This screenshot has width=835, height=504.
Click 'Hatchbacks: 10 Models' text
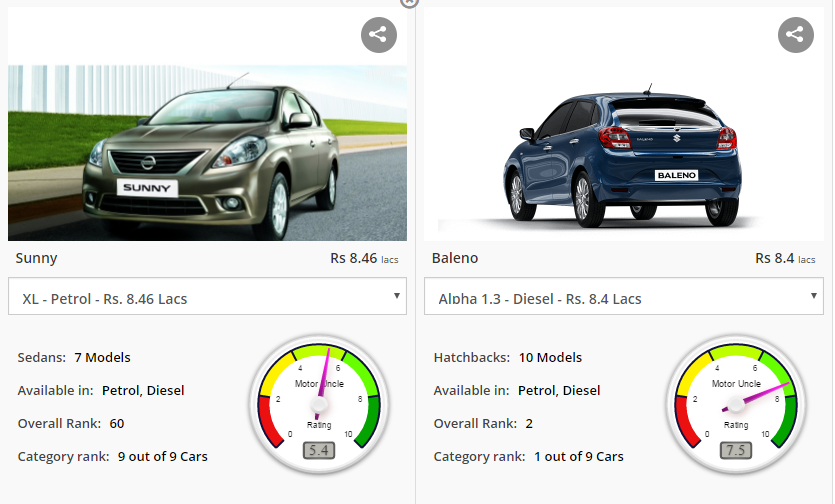(x=507, y=357)
